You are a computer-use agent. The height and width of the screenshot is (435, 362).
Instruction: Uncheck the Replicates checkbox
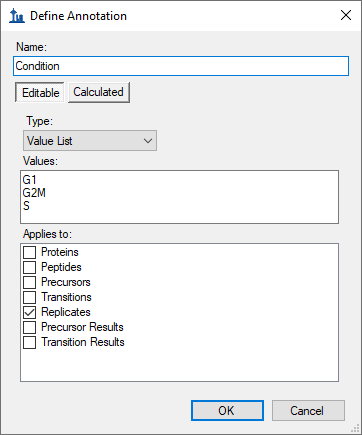point(29,312)
